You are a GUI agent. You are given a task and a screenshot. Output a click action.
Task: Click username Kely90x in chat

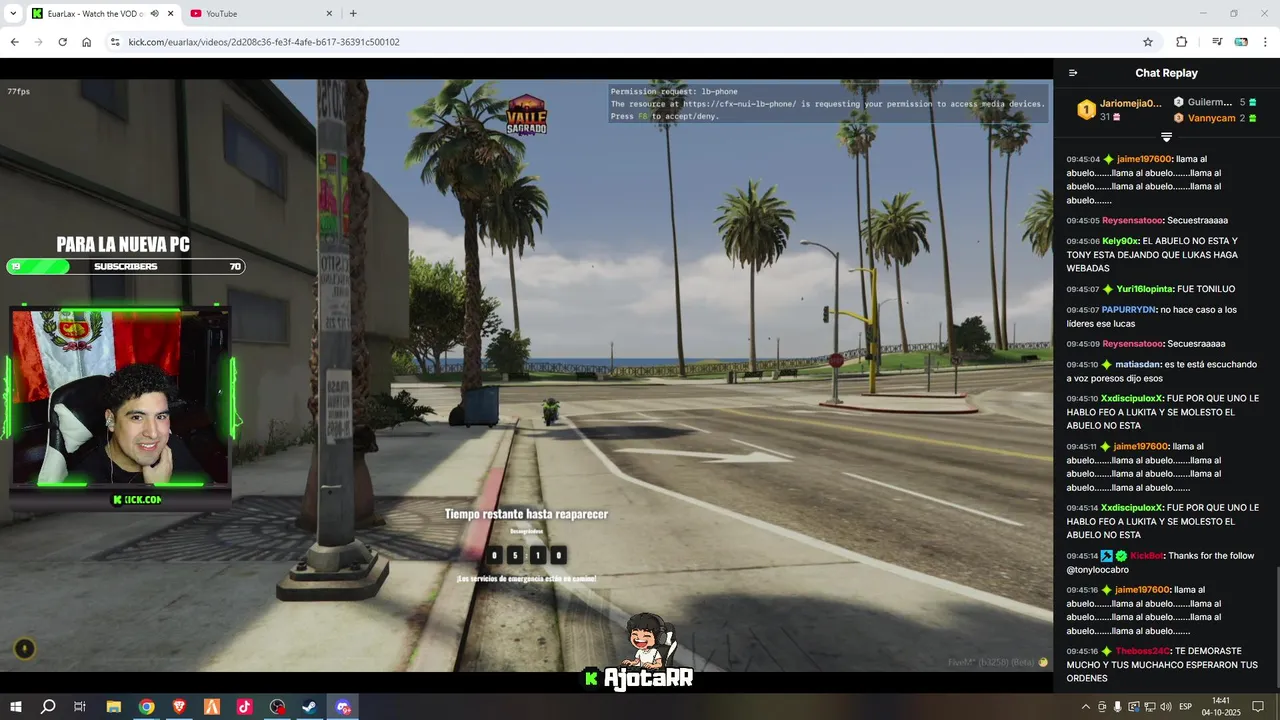pos(1120,241)
